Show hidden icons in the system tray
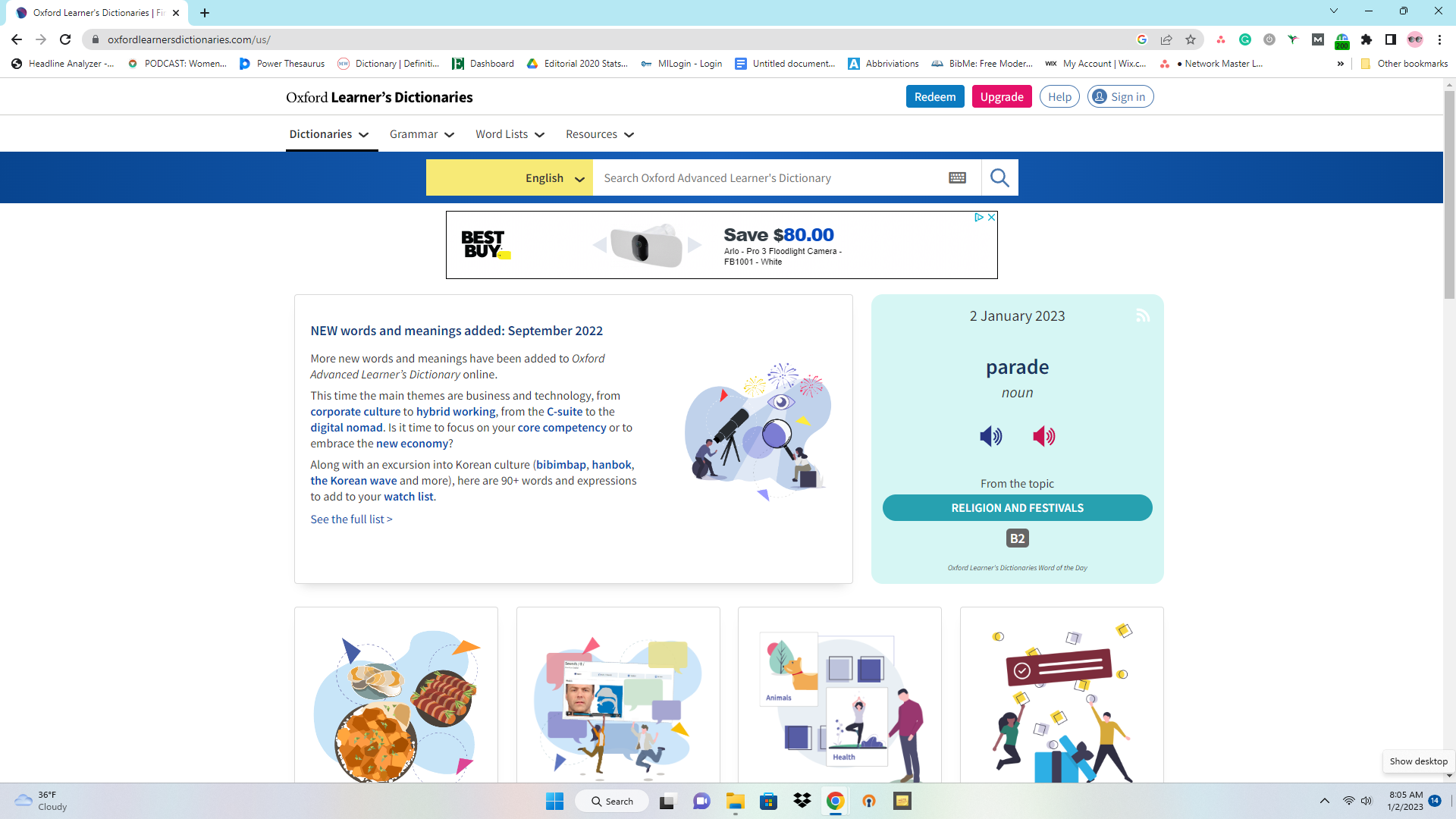Screen dimensions: 1456x819 pyautogui.click(x=1324, y=801)
